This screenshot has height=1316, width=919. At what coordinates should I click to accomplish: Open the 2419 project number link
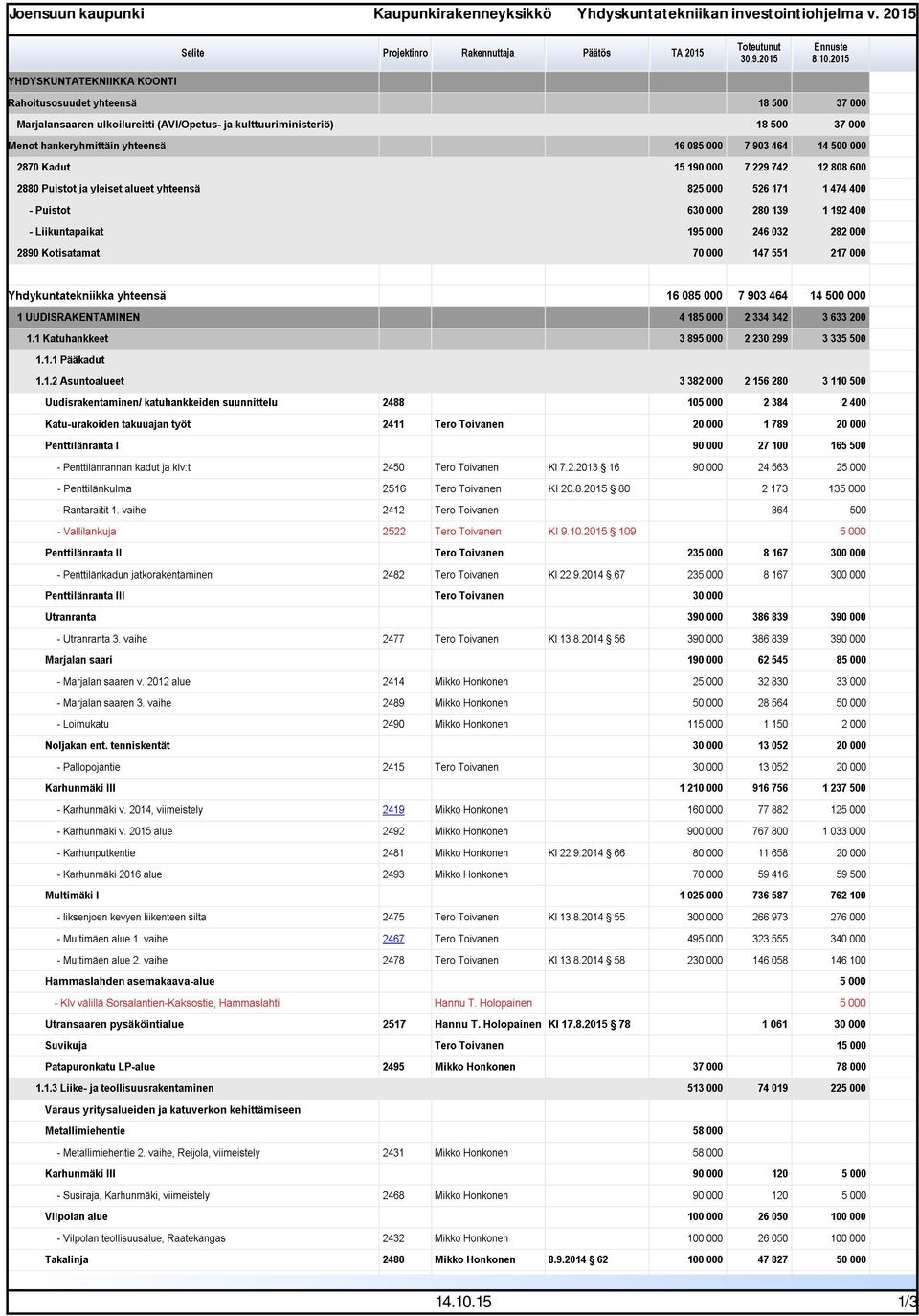point(393,810)
